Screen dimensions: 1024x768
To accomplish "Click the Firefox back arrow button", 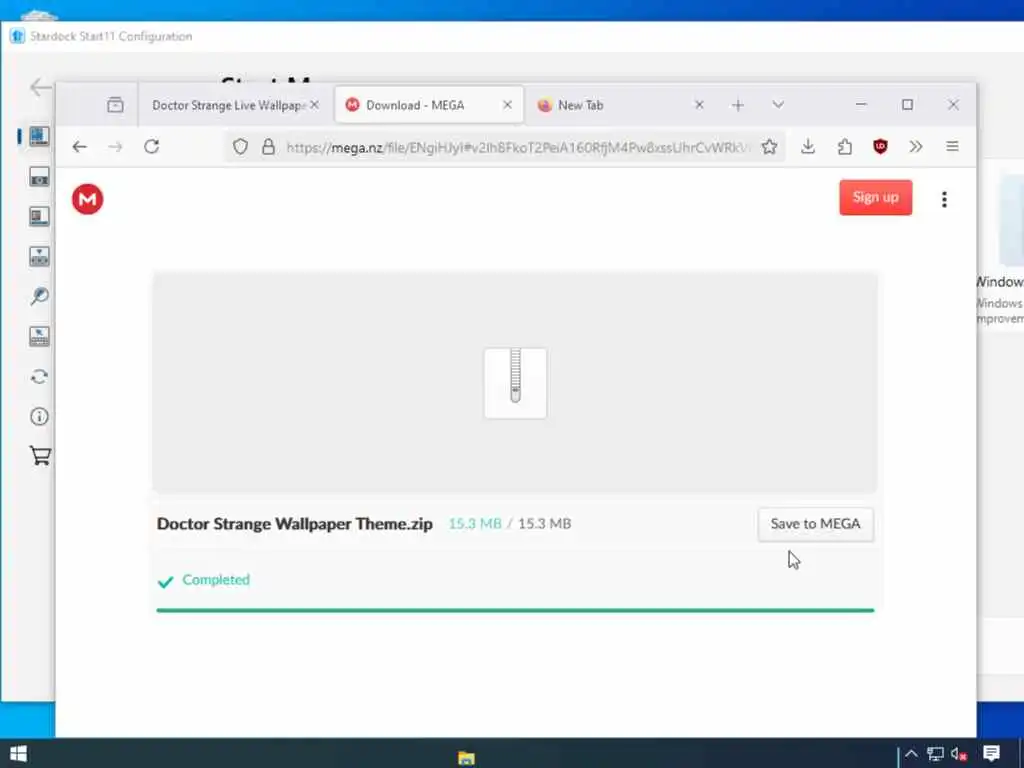I will (80, 147).
